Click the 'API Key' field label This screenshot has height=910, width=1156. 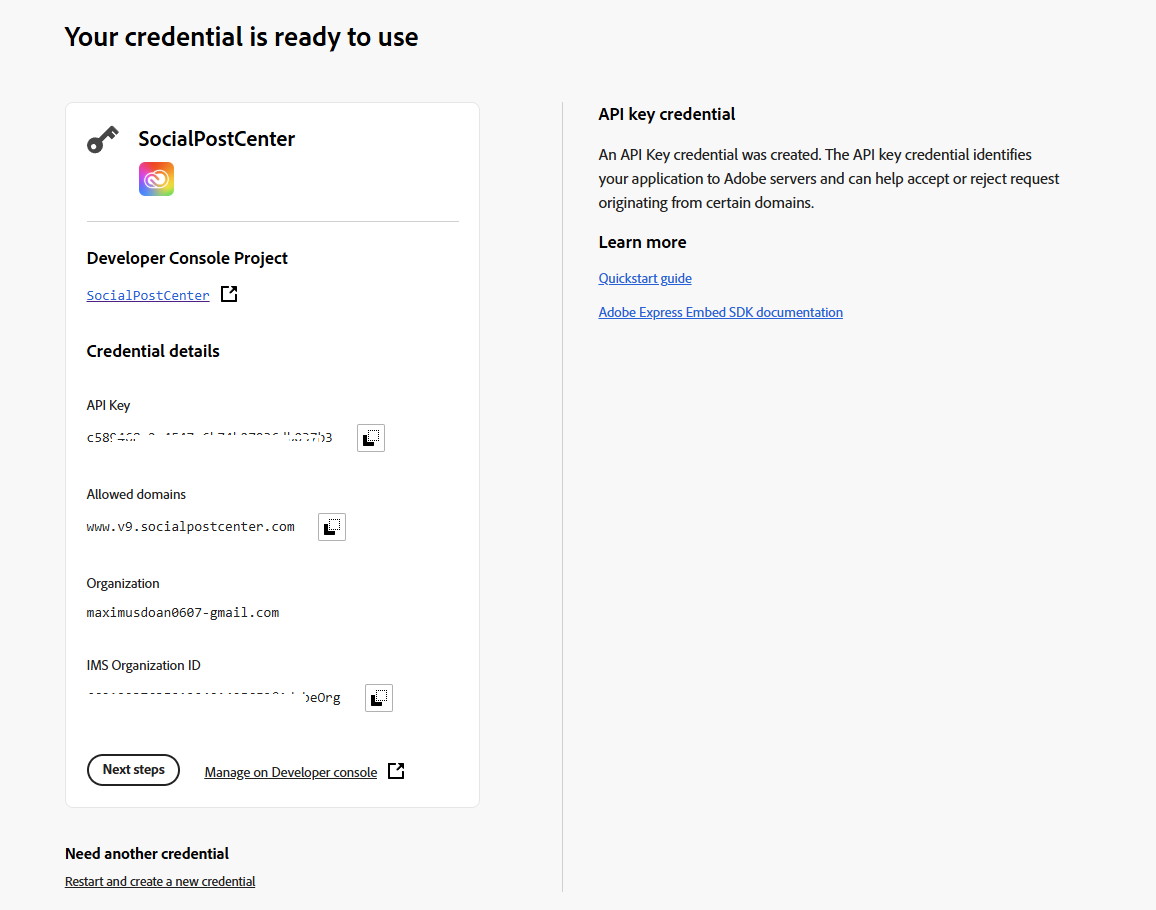tap(108, 406)
